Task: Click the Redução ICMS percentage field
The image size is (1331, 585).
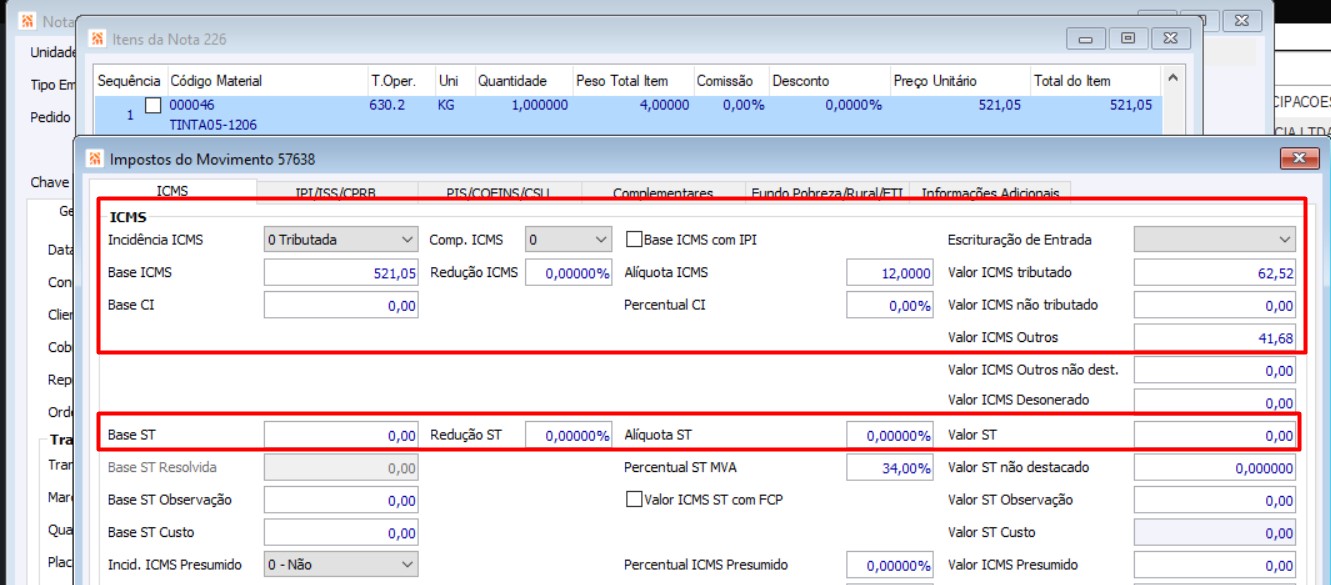Action: (568, 273)
